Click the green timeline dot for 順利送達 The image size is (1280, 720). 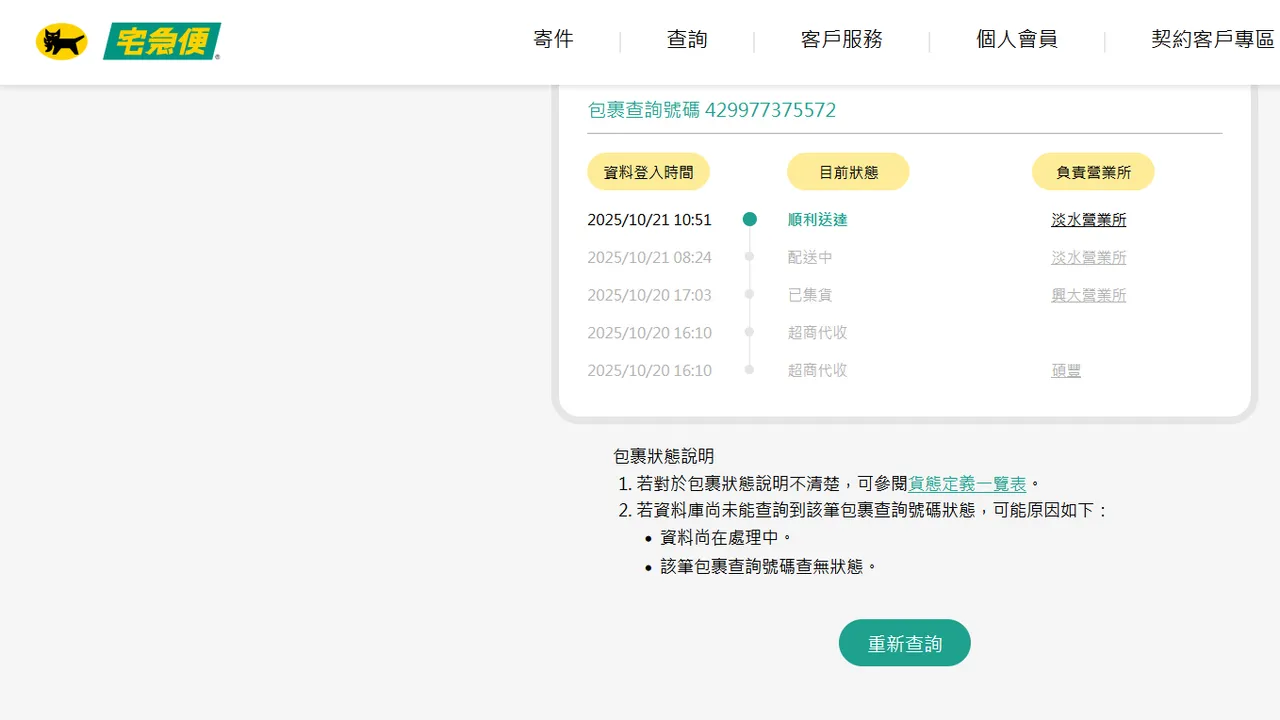coord(749,220)
